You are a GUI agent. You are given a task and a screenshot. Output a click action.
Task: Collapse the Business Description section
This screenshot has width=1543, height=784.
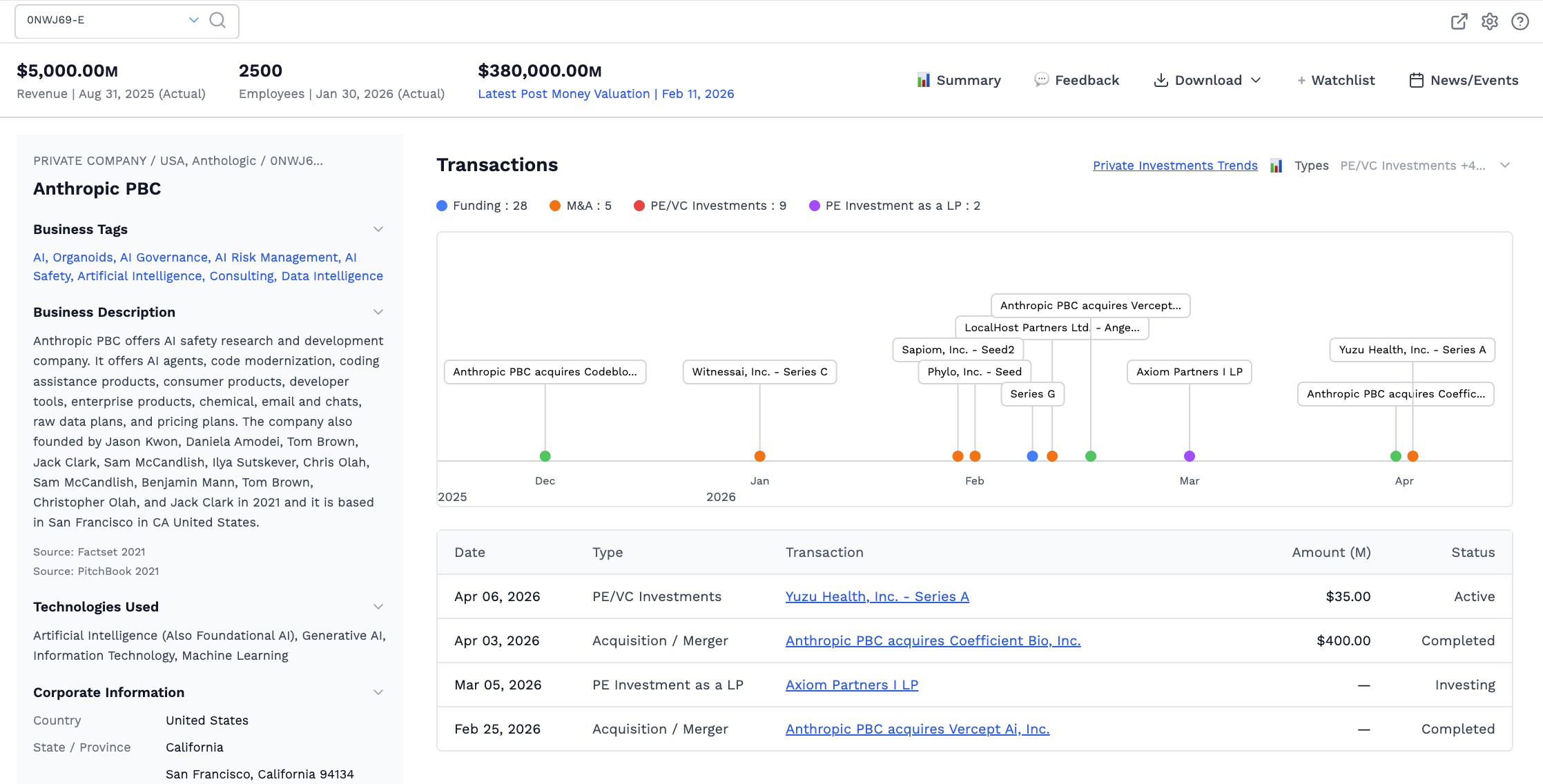tap(378, 312)
